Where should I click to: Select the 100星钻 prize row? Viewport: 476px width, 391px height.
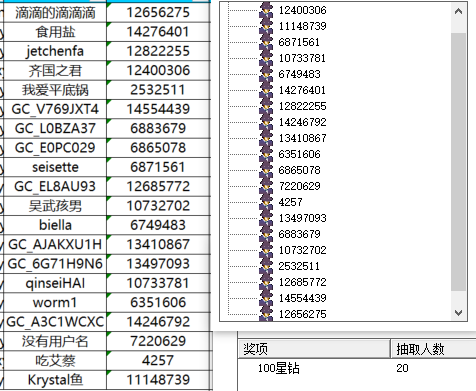click(x=357, y=368)
